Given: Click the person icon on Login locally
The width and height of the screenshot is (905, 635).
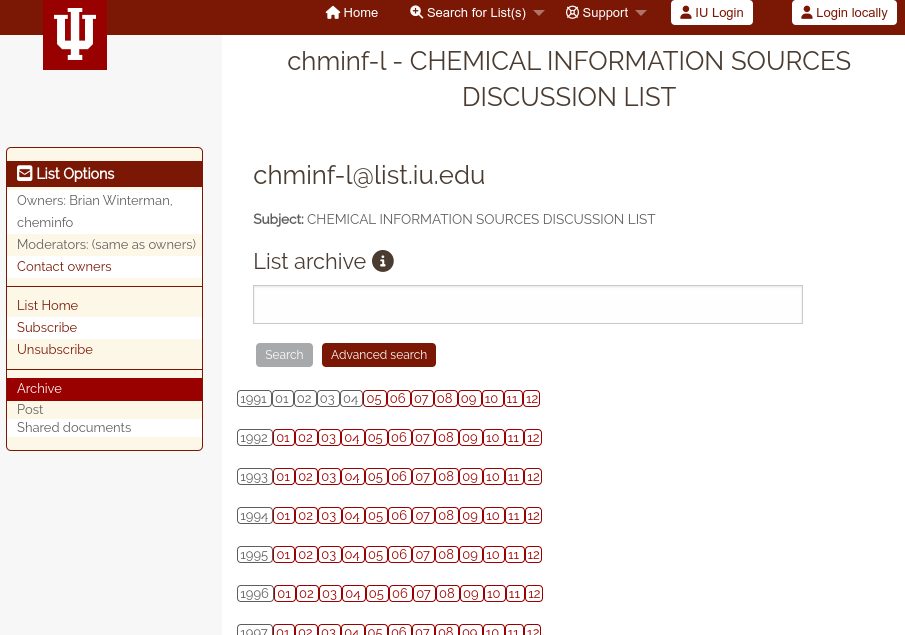Looking at the screenshot, I should point(807,13).
